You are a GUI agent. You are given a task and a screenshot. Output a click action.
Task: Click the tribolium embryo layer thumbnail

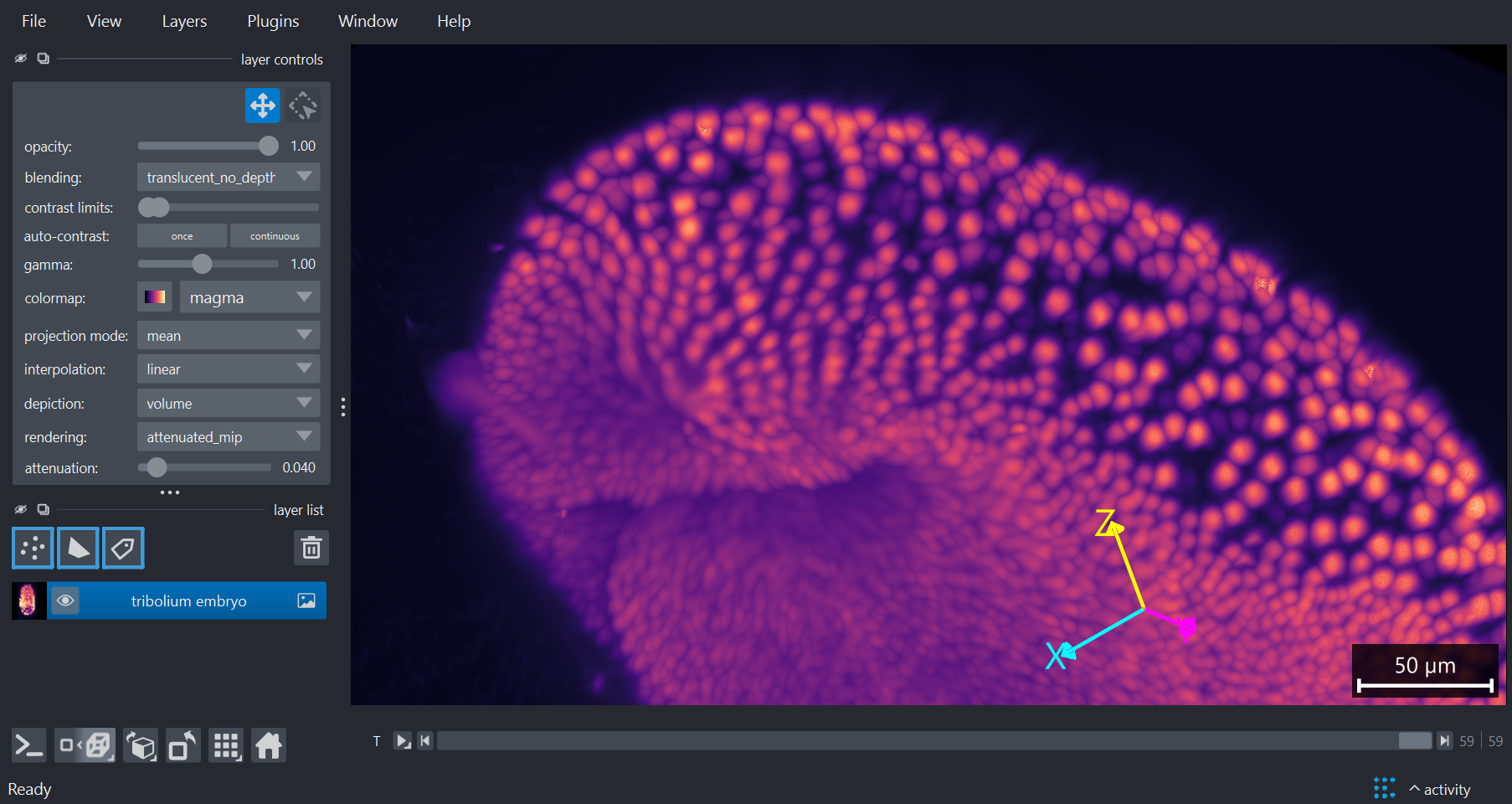[28, 600]
